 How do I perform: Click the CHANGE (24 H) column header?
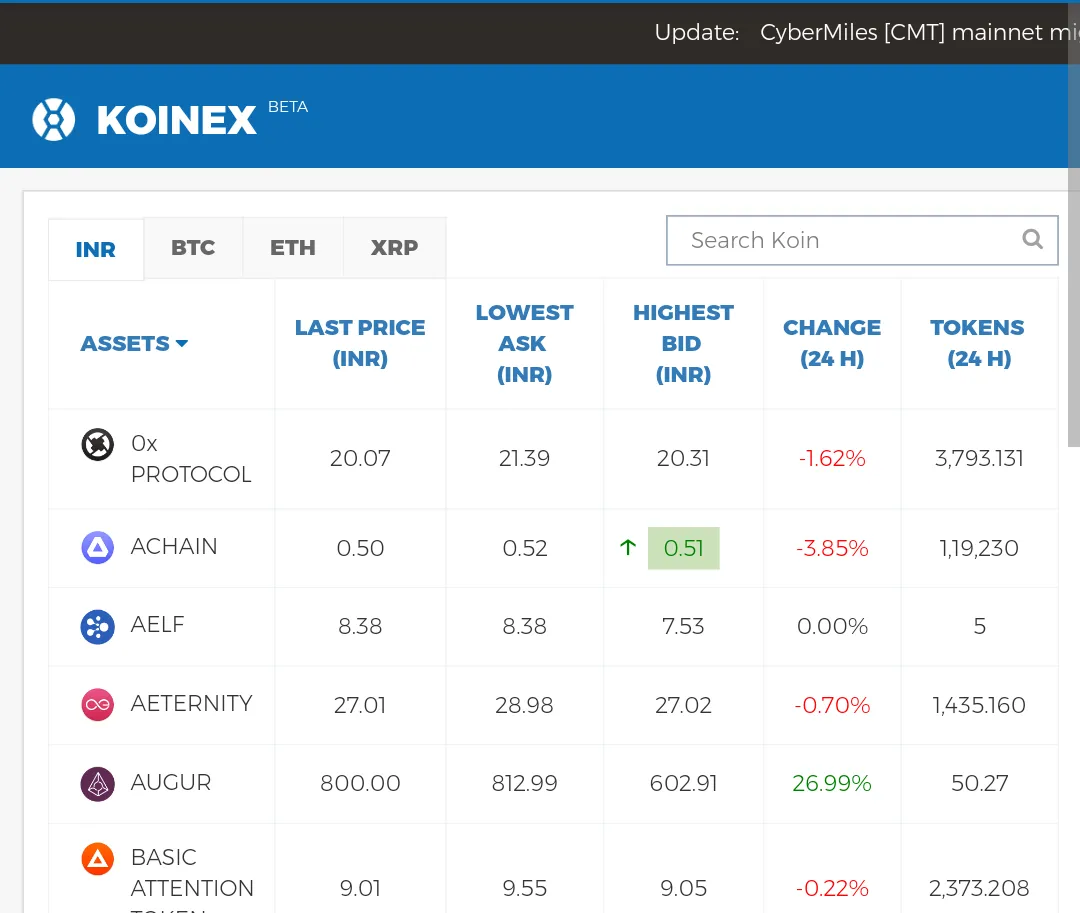point(832,343)
